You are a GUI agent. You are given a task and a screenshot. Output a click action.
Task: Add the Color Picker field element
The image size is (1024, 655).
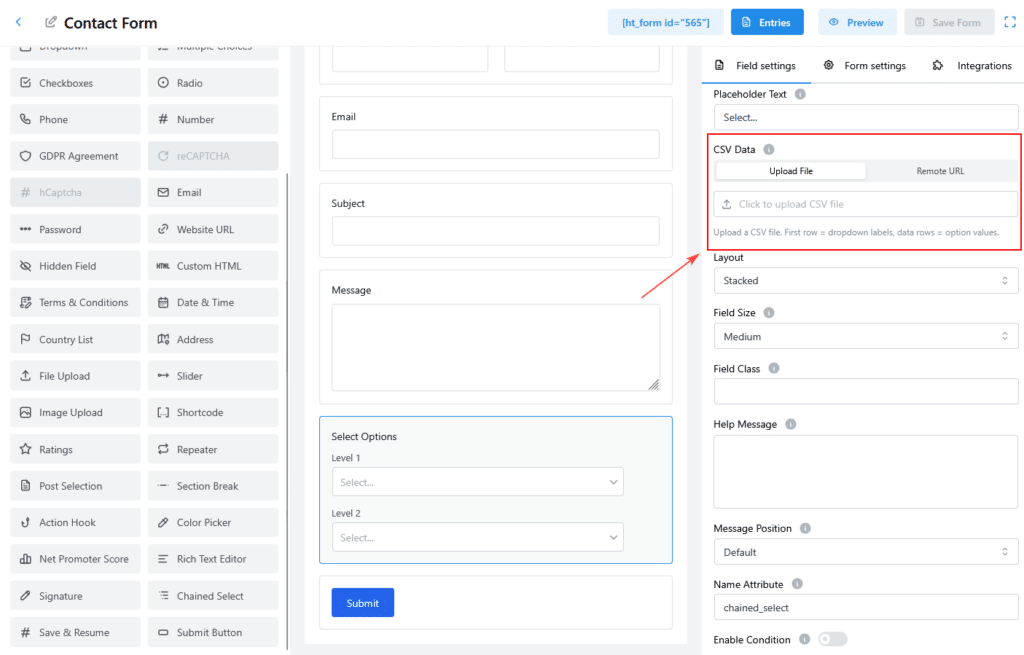213,523
